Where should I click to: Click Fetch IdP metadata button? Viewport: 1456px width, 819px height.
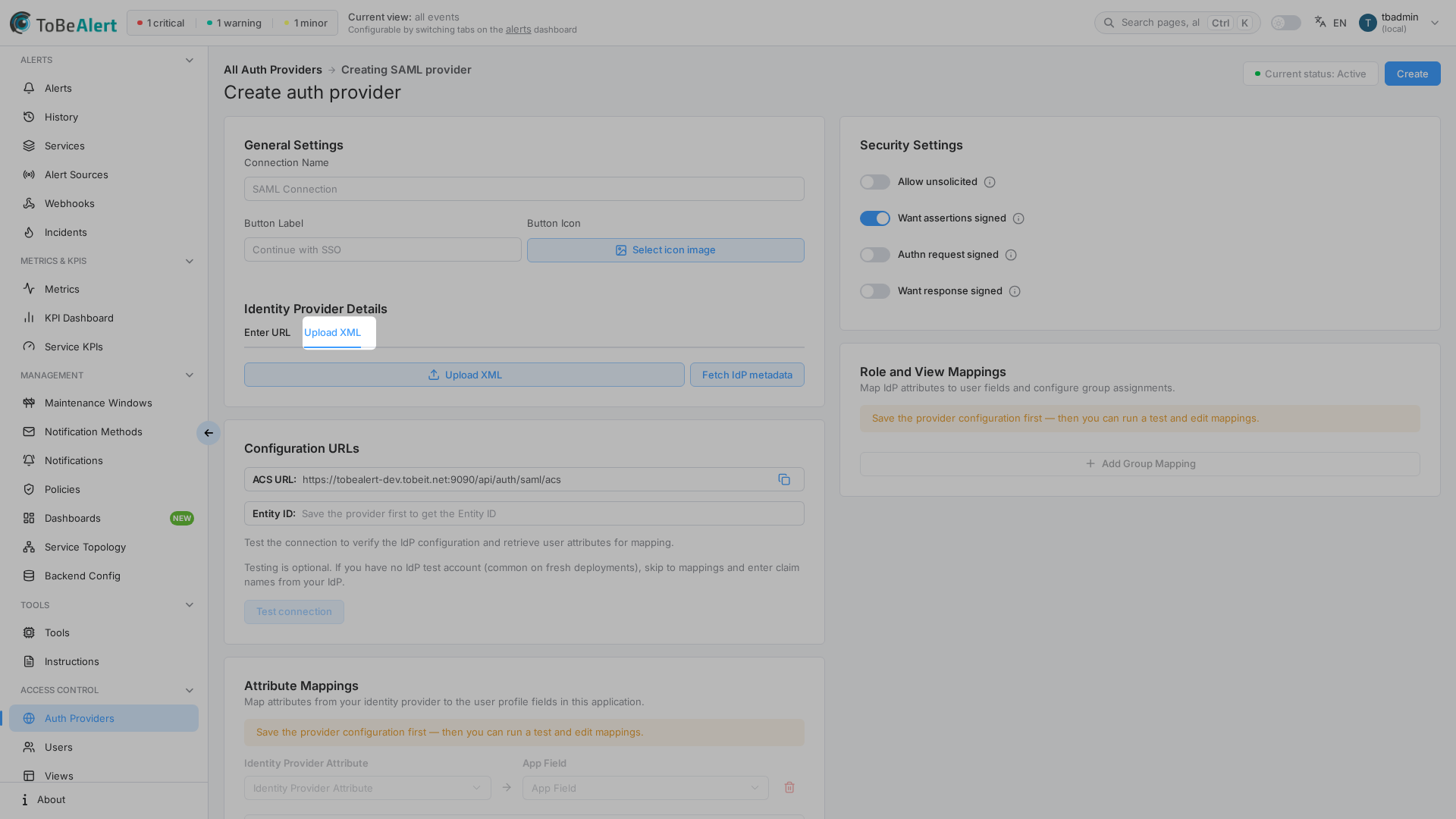pyautogui.click(x=747, y=375)
